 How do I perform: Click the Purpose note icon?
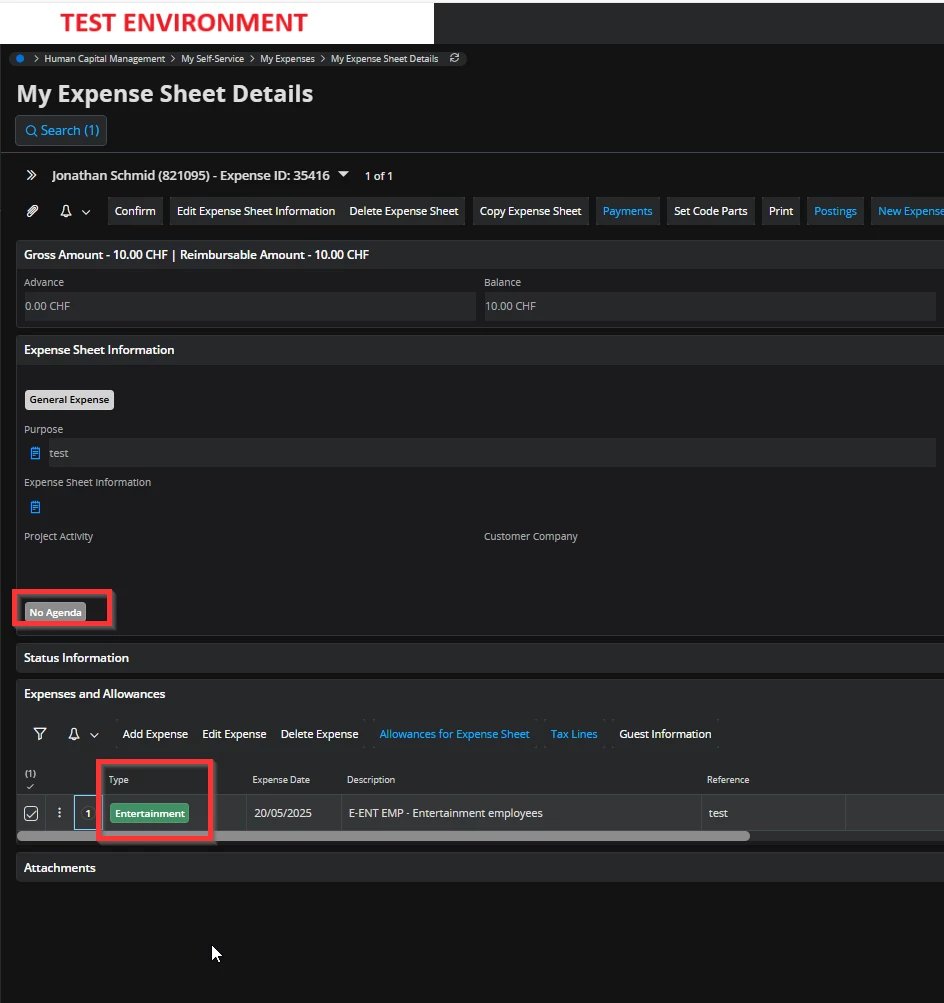(x=36, y=453)
